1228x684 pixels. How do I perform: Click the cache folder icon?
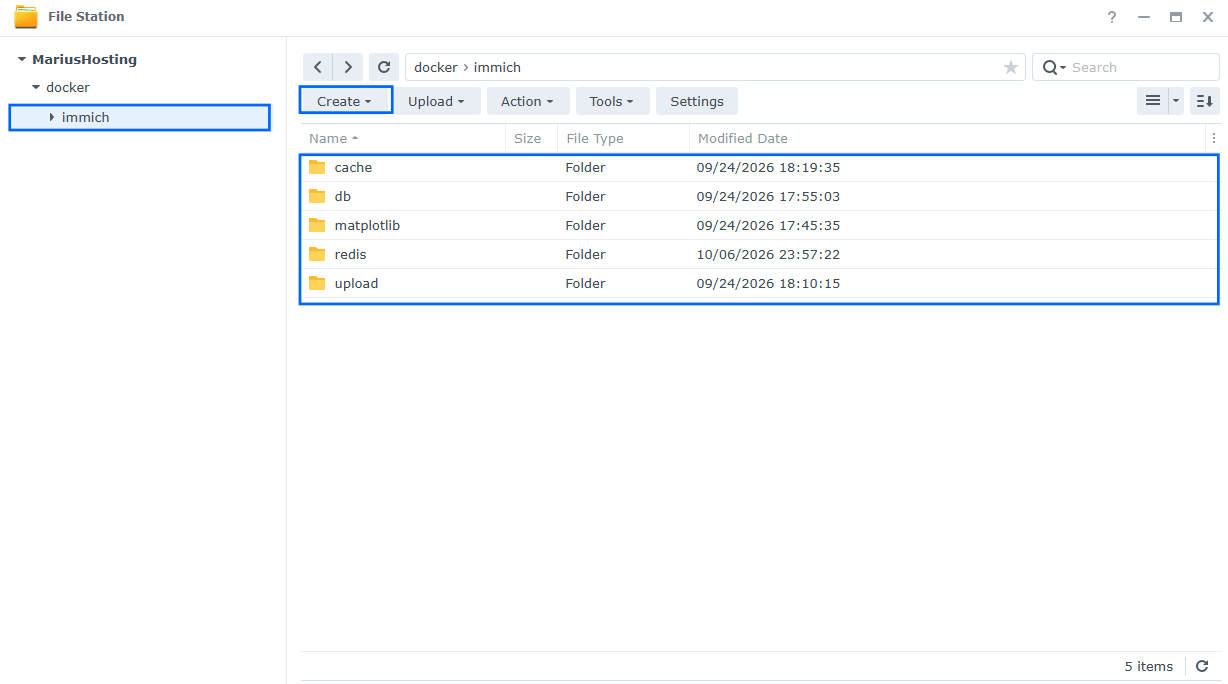(317, 167)
